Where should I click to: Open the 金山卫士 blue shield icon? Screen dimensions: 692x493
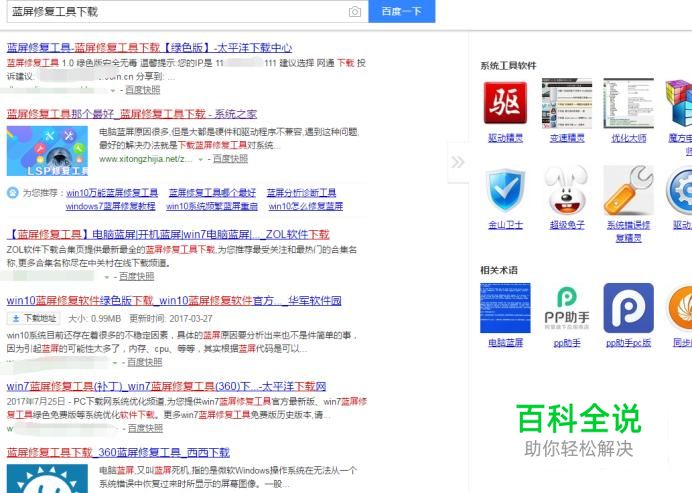(x=505, y=191)
